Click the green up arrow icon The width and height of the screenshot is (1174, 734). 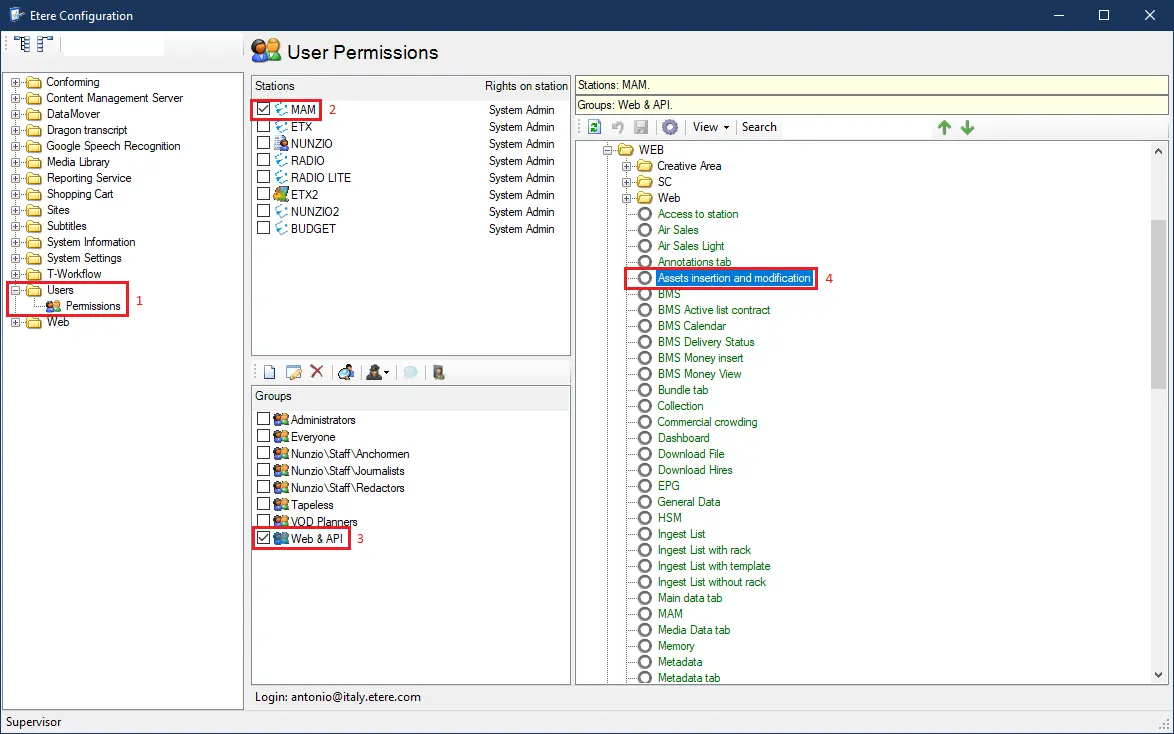click(x=944, y=127)
